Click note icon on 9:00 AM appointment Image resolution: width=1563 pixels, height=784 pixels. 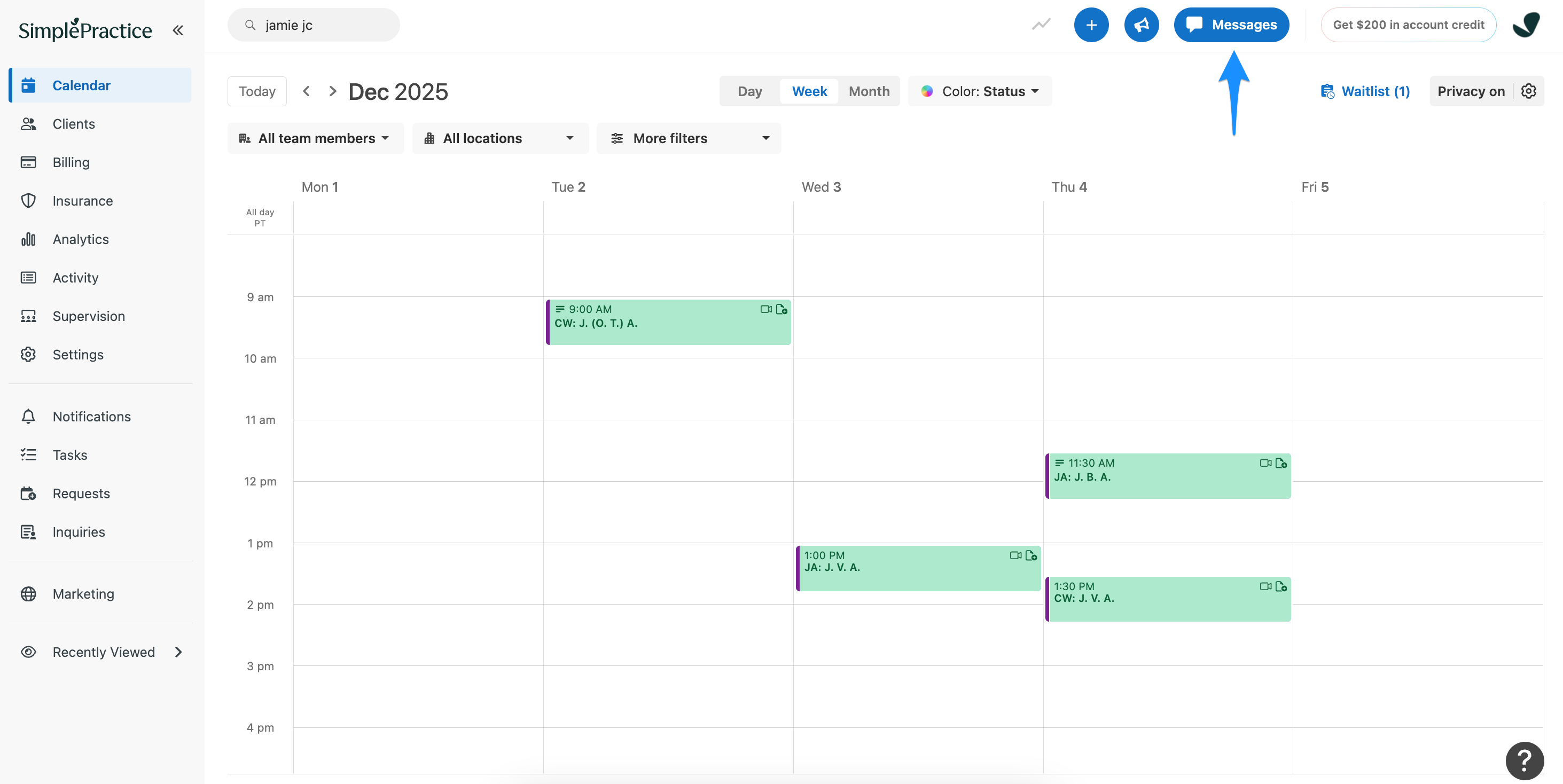781,309
